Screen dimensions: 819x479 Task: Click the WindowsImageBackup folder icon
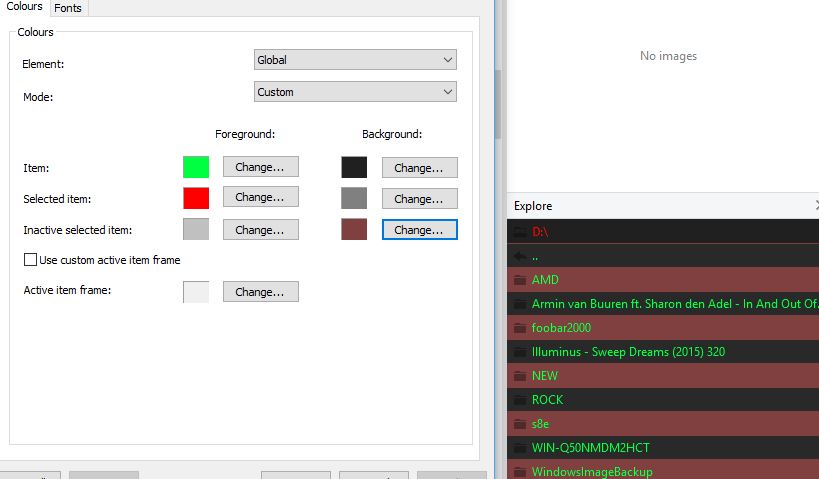[518, 471]
